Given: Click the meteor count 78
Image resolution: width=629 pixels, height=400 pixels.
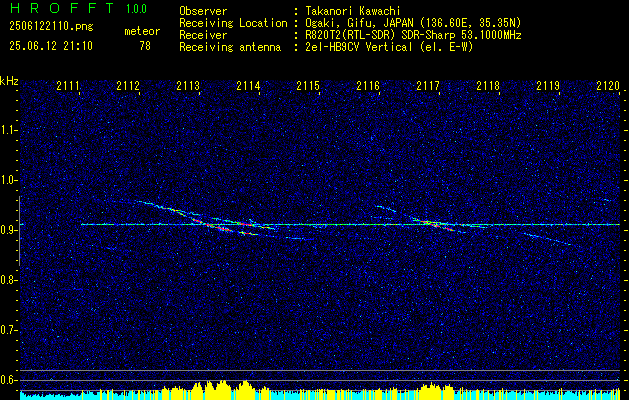Looking at the screenshot, I should pyautogui.click(x=145, y=46).
